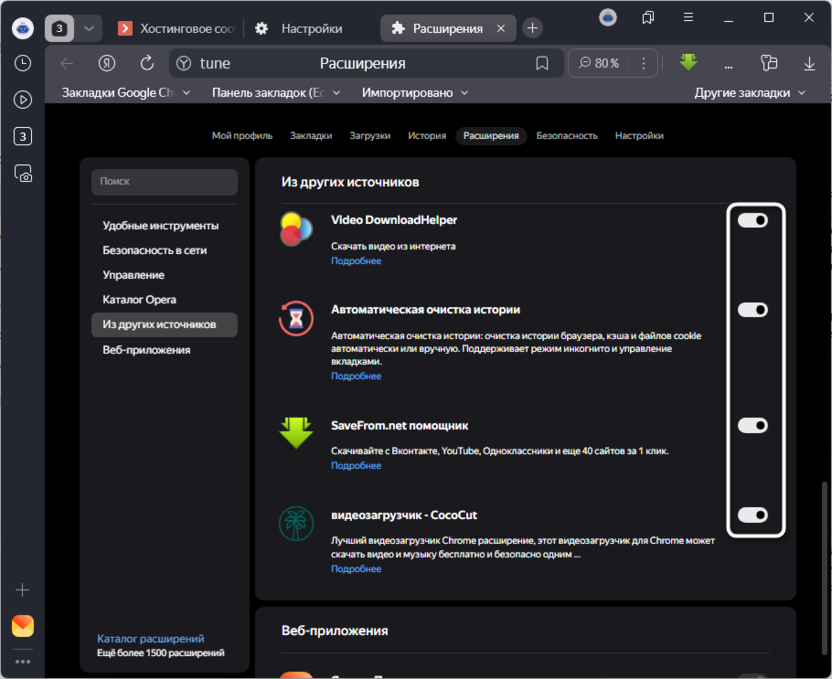Image resolution: width=832 pixels, height=679 pixels.
Task: Open the Alice assistant icon in sidebar
Action: coord(23,28)
